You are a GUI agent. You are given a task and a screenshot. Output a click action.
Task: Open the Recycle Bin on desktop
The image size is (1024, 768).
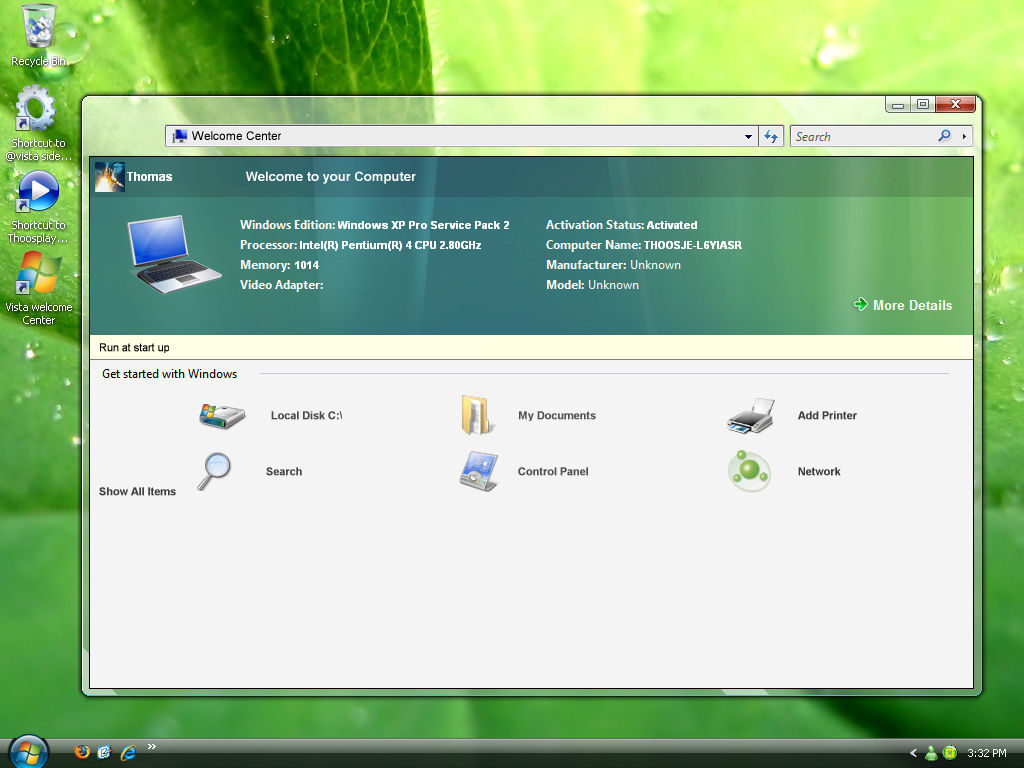[x=39, y=35]
